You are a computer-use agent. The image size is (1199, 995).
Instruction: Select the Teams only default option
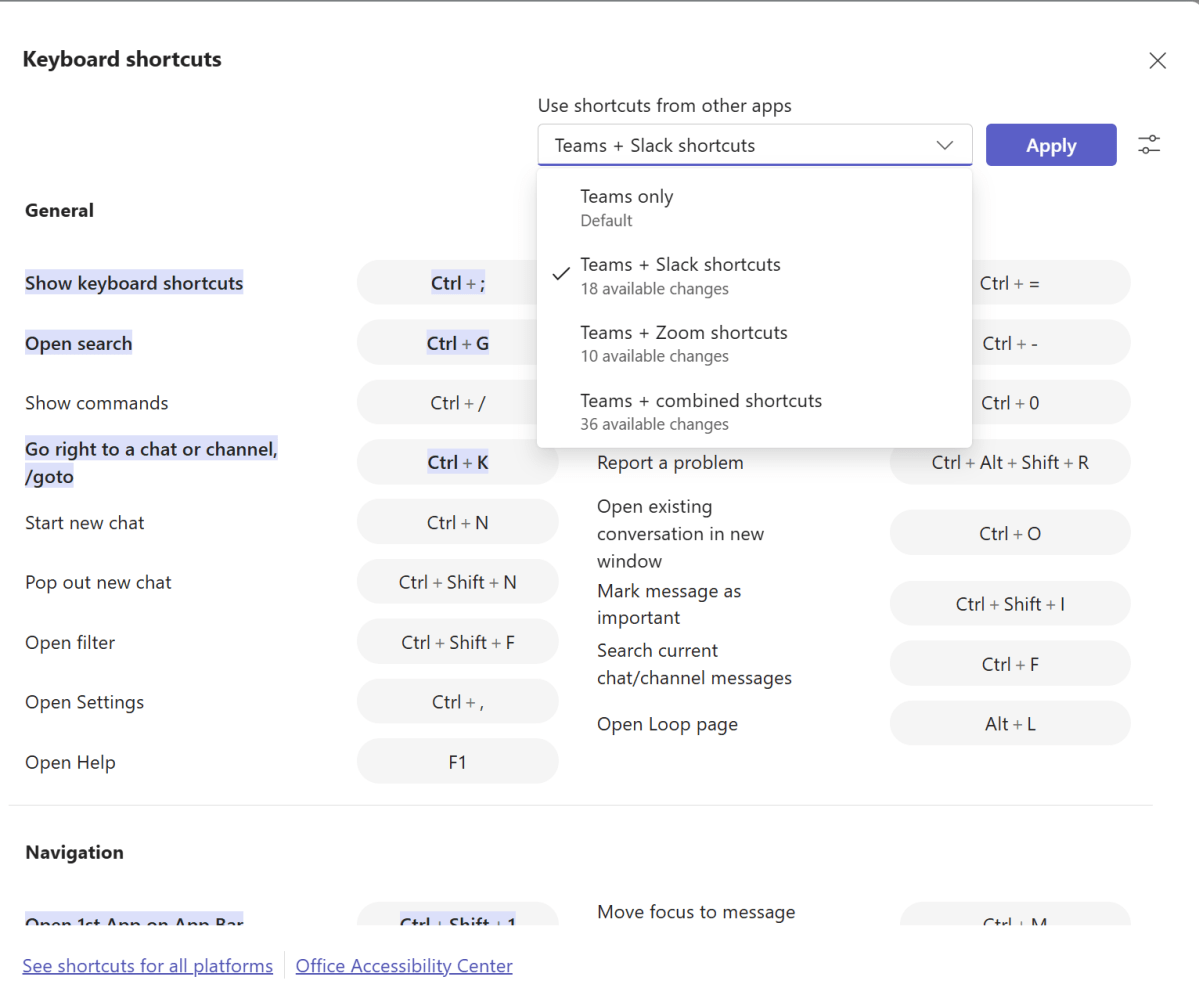627,206
